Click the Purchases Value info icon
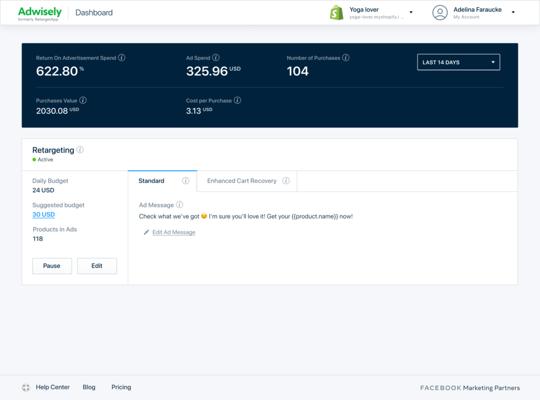Image resolution: width=540 pixels, height=400 pixels. pyautogui.click(x=83, y=100)
